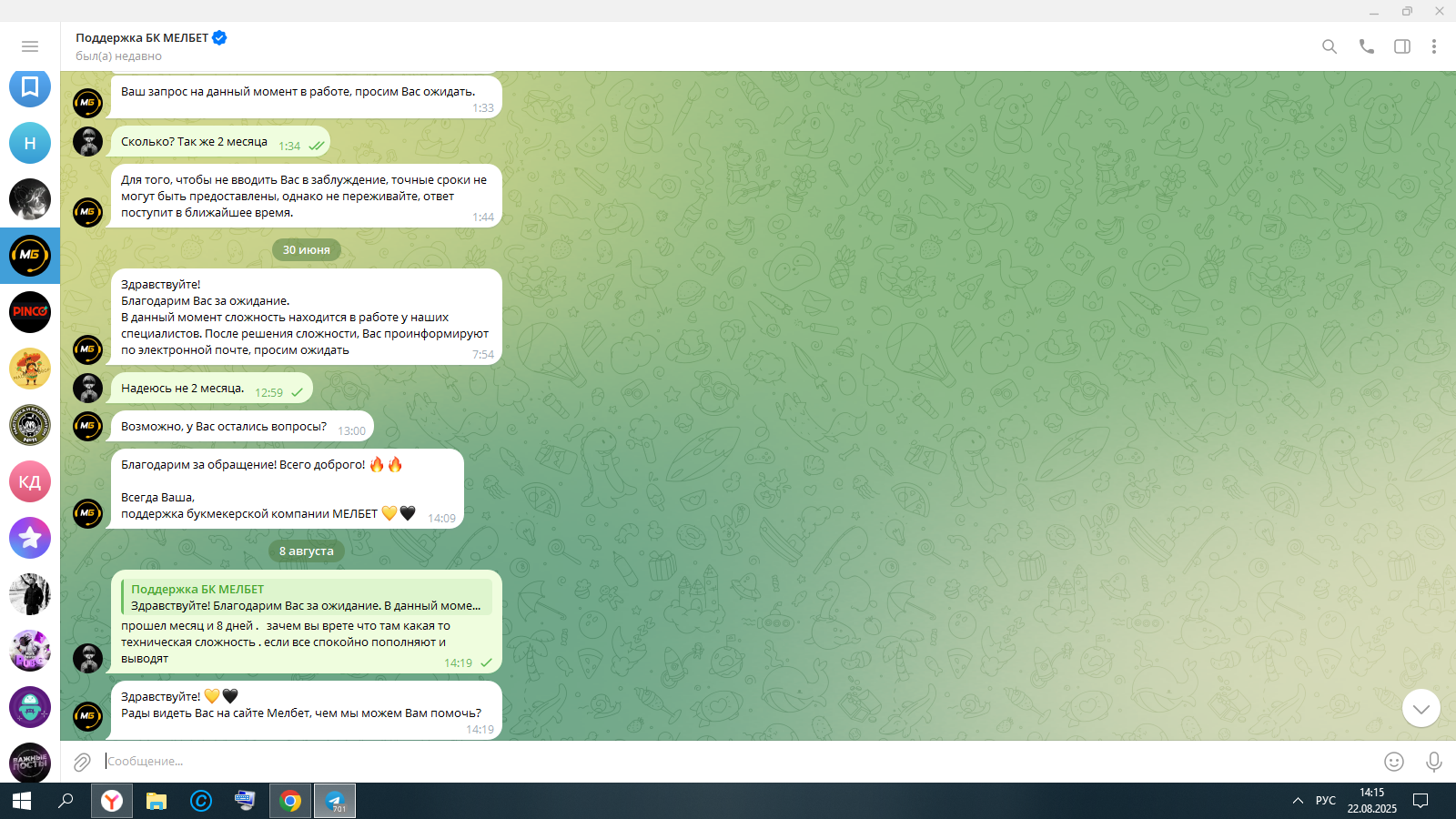The image size is (1456, 819).
Task: Open the emoji picker
Action: coord(1393,762)
